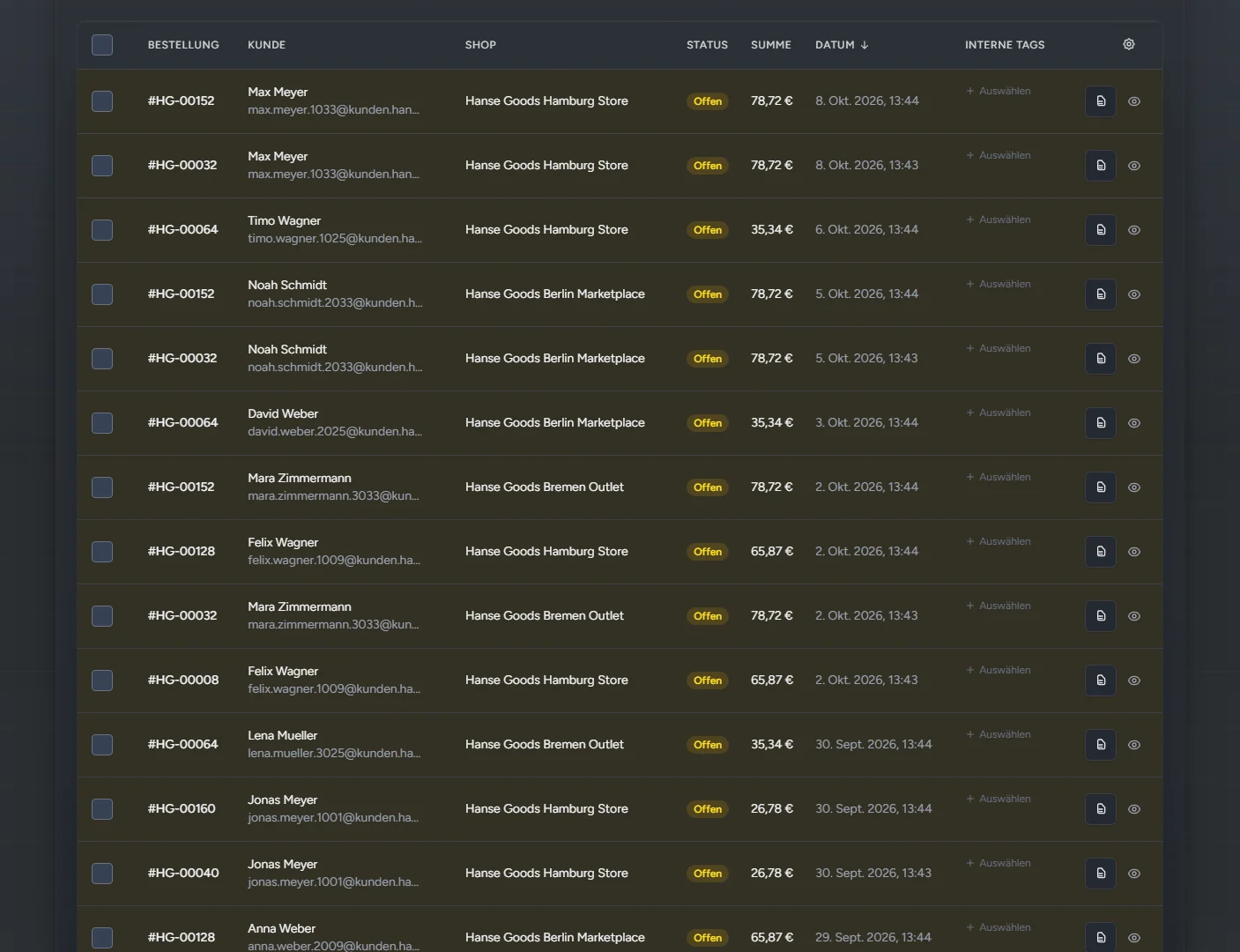
Task: Open Auswählen tag picker for Noah Schmidt's #HG-00152
Action: pos(999,284)
